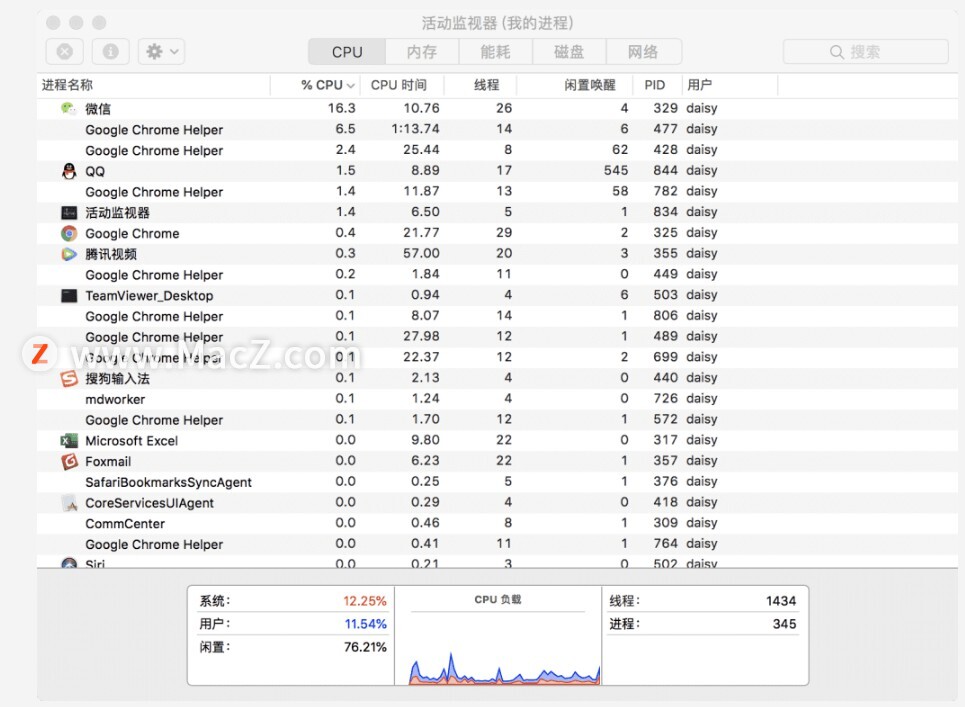965x707 pixels.
Task: Select the 搜狗输入法 icon
Action: [x=69, y=378]
